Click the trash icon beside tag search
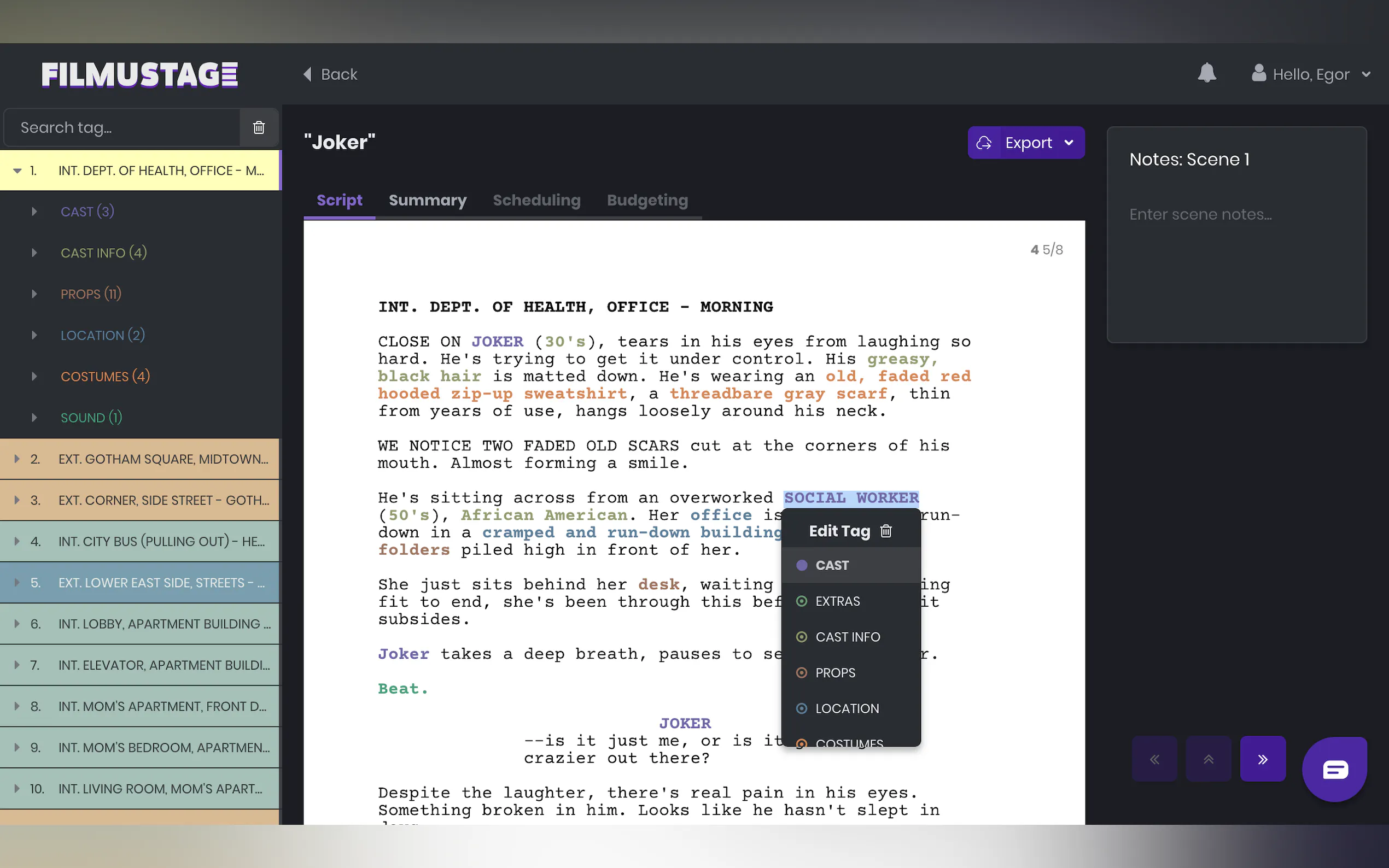Image resolution: width=1389 pixels, height=868 pixels. tap(259, 127)
